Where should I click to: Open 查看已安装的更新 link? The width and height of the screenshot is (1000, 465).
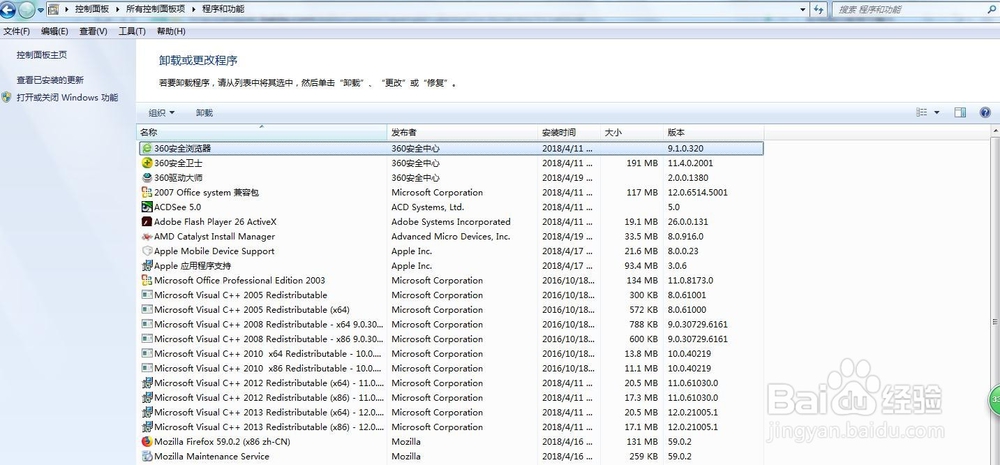[x=50, y=80]
